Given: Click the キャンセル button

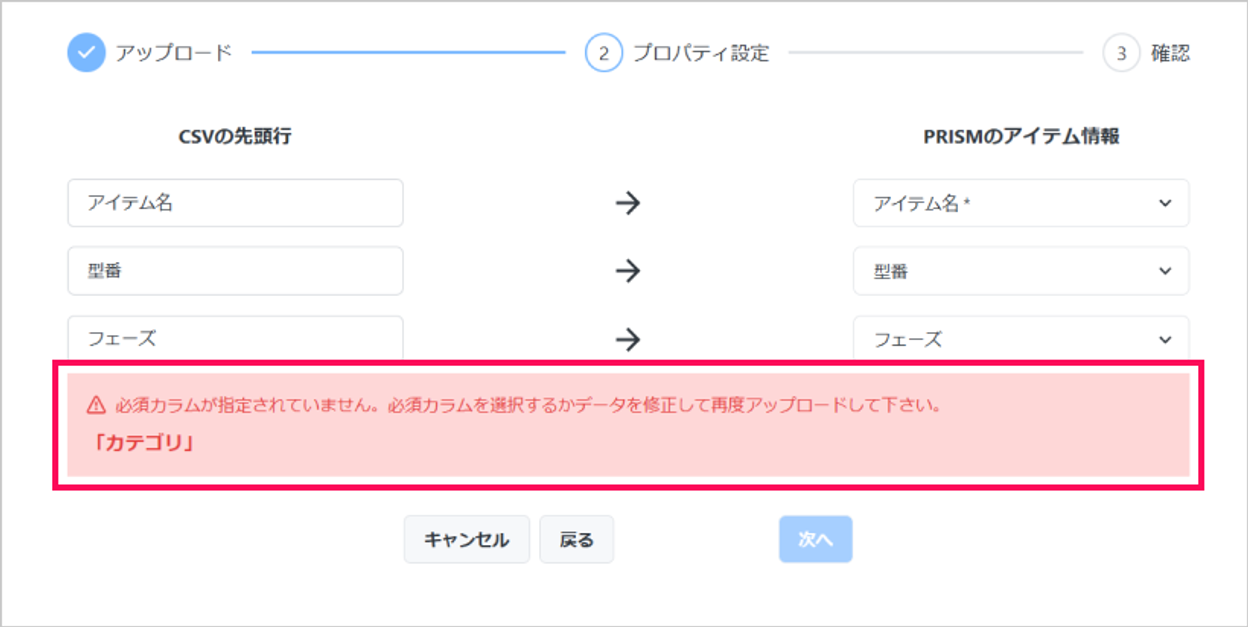Looking at the screenshot, I should coord(467,540).
